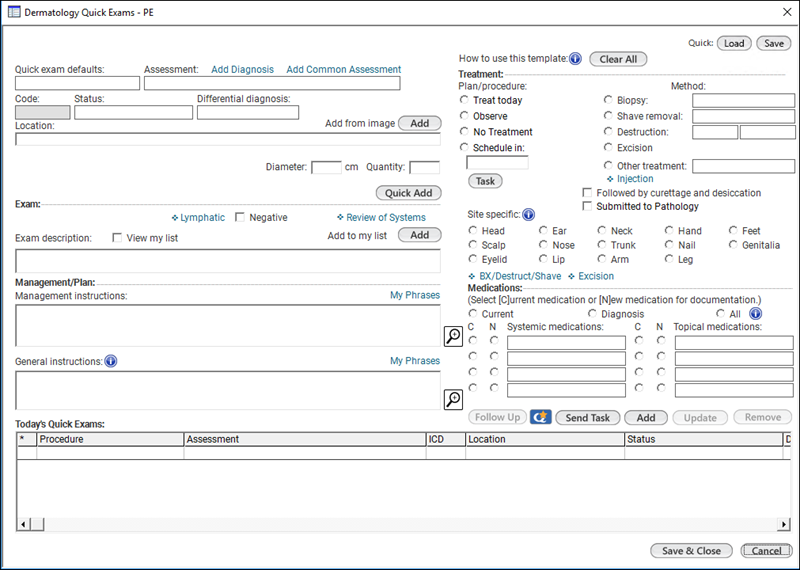Viewport: 800px width, 570px height.
Task: Click the Other treatment text field
Action: pos(743,166)
